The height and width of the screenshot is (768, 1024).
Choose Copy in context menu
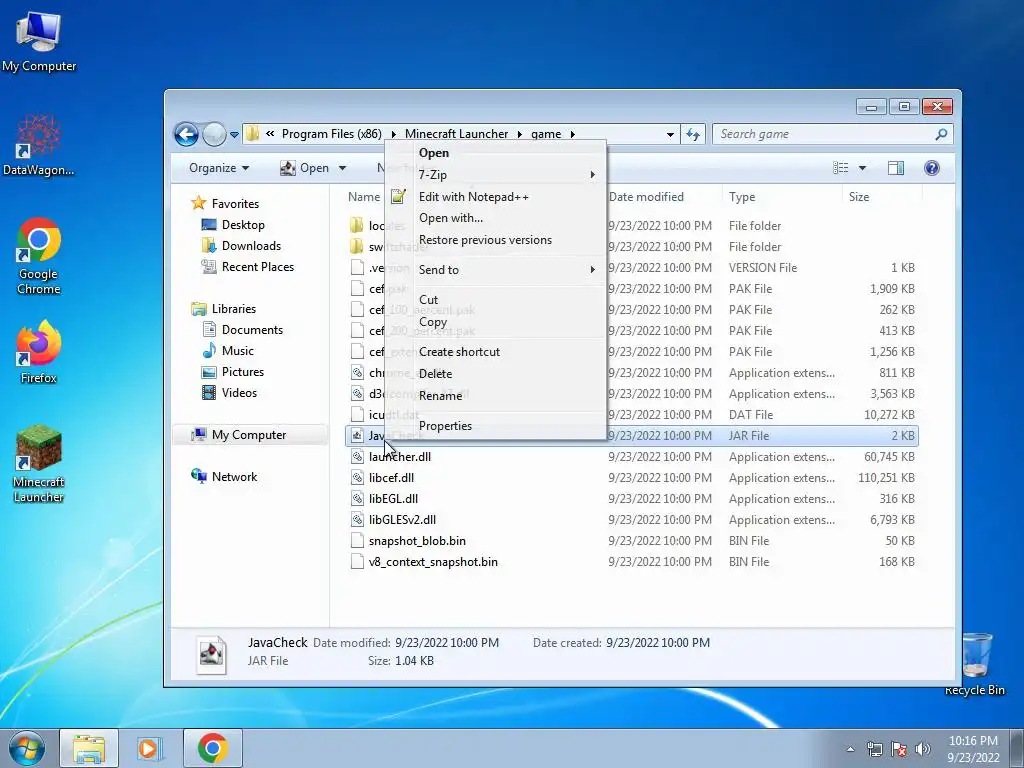[x=496, y=322]
